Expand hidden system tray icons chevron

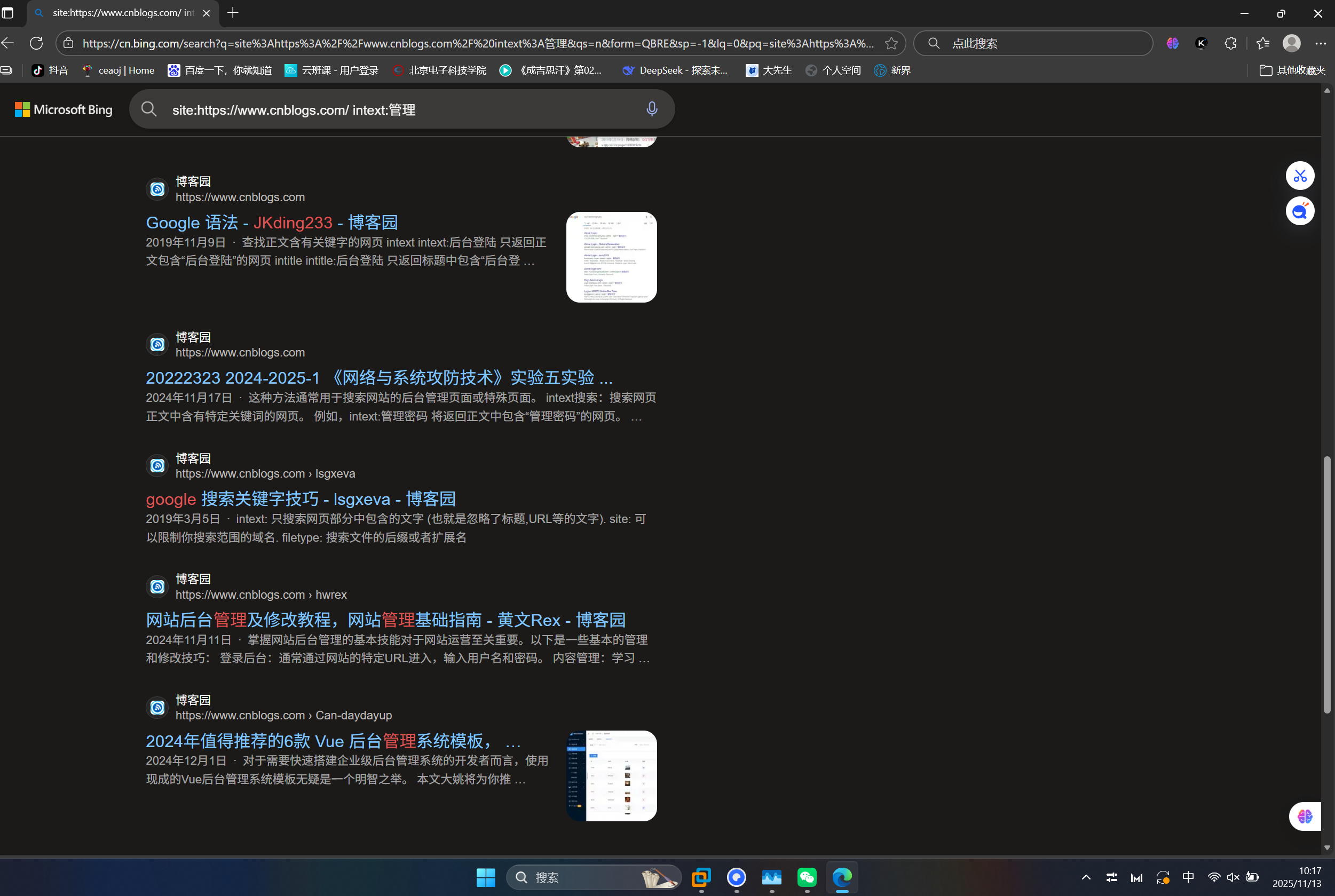click(1085, 878)
